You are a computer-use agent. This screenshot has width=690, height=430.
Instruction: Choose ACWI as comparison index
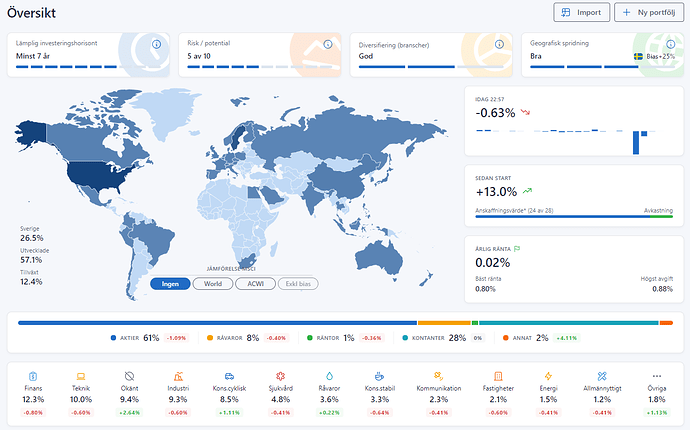point(255,284)
